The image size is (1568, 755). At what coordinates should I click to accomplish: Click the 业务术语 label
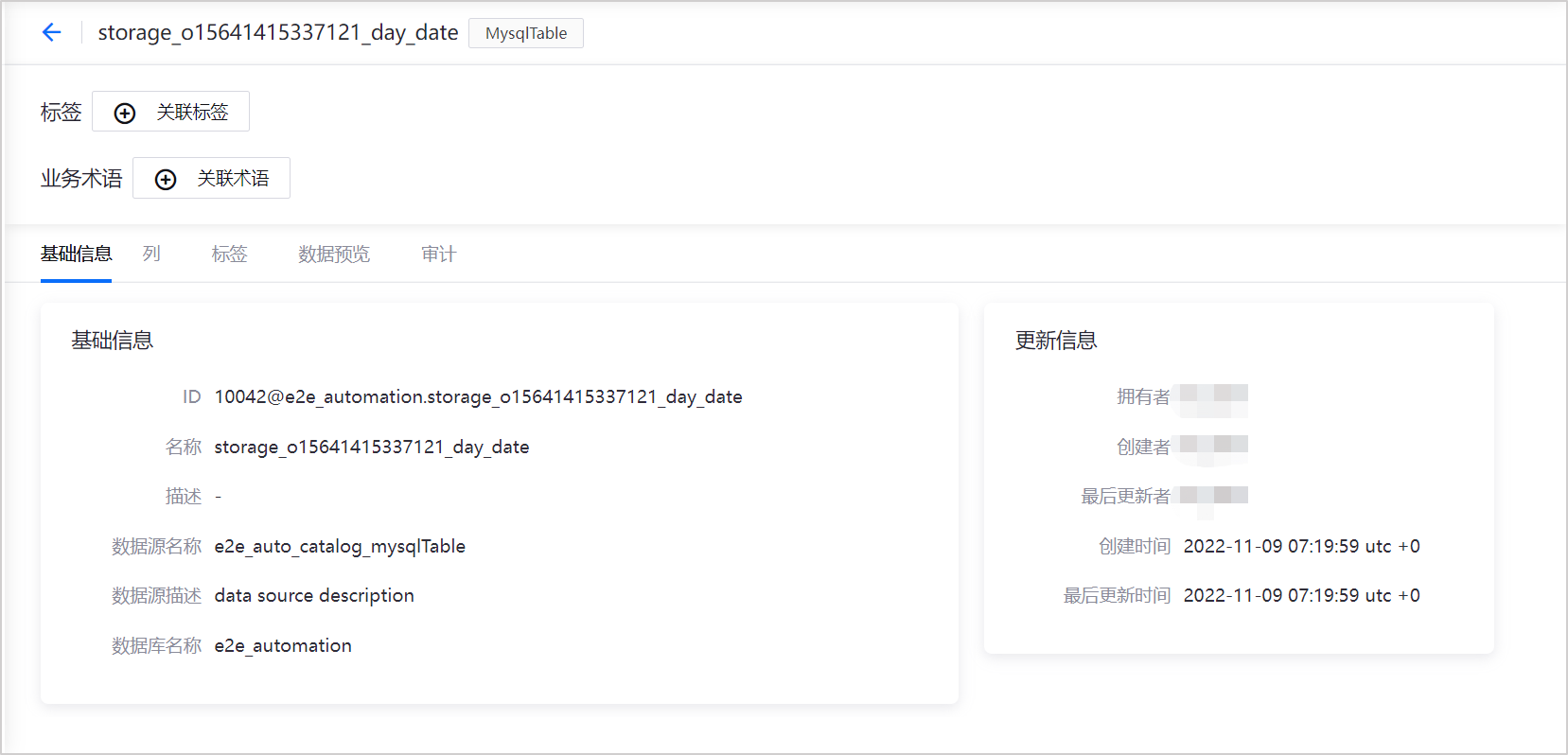click(81, 179)
